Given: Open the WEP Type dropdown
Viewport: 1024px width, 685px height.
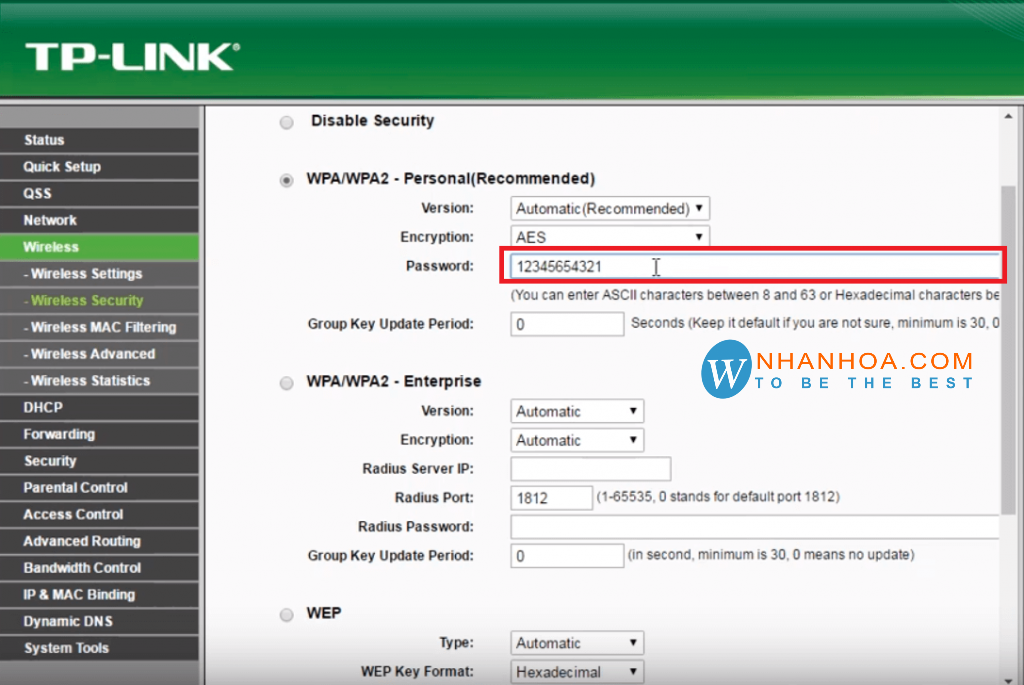Looking at the screenshot, I should [x=576, y=642].
